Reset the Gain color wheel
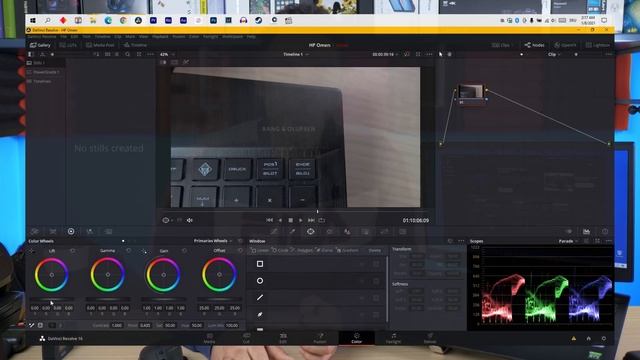This screenshot has width=640, height=360. 184,251
